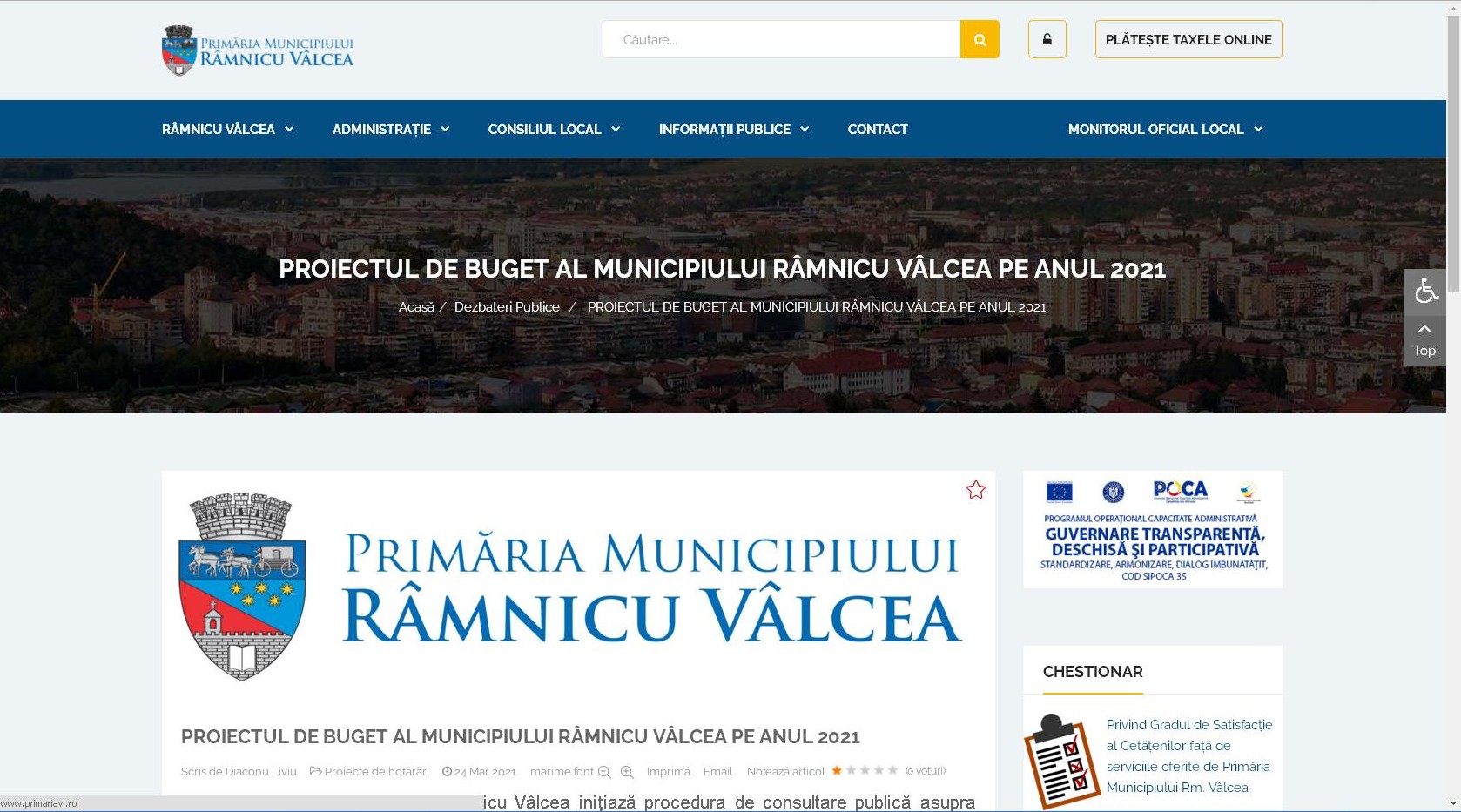Decrease font size using zoom-out icon
The width and height of the screenshot is (1461, 812).
point(603,772)
